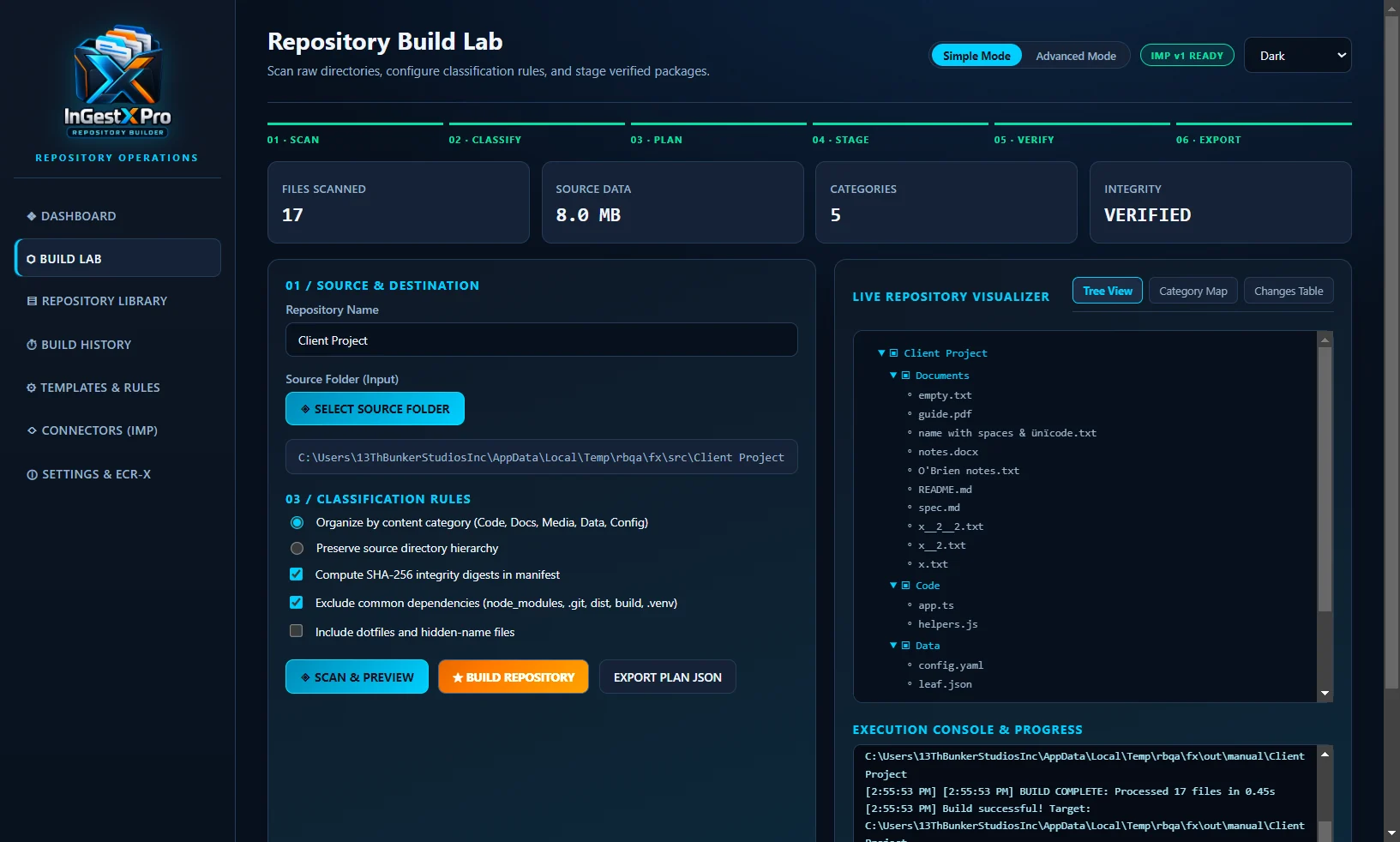Open the Dark theme dropdown
The image size is (1400, 842).
(x=1297, y=56)
